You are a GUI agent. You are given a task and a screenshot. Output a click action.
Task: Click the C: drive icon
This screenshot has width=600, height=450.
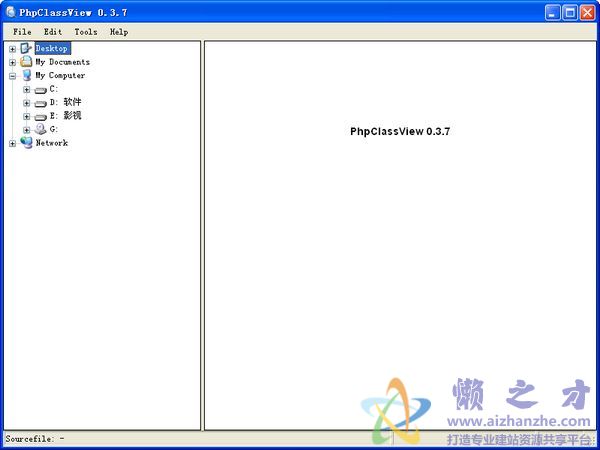point(40,90)
